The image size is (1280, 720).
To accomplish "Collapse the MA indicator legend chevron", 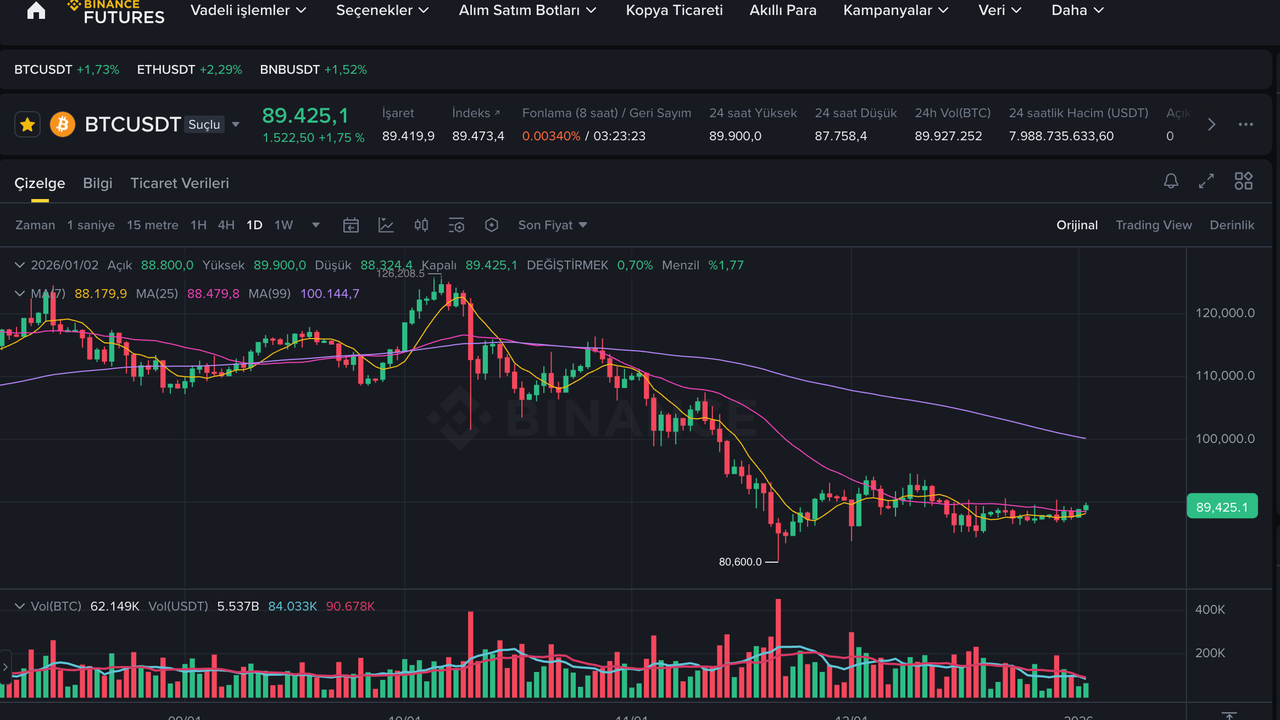I will coord(20,293).
